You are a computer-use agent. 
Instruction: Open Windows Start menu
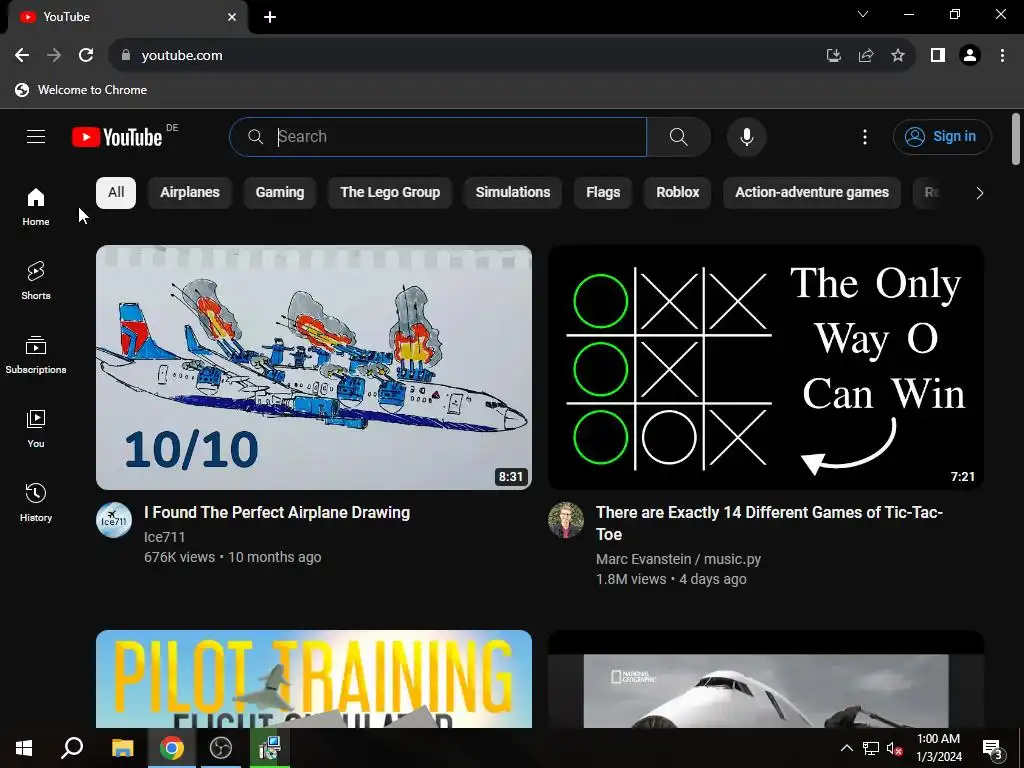tap(24, 748)
